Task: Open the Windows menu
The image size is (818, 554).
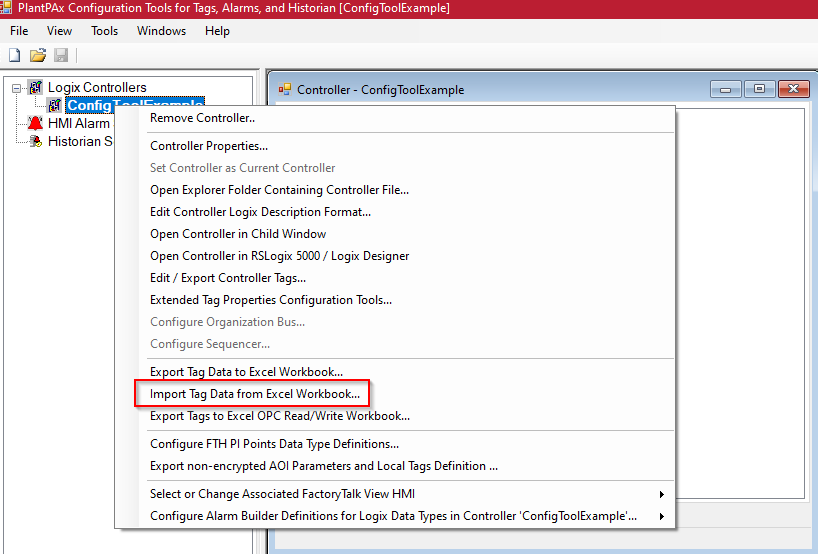Action: point(161,31)
